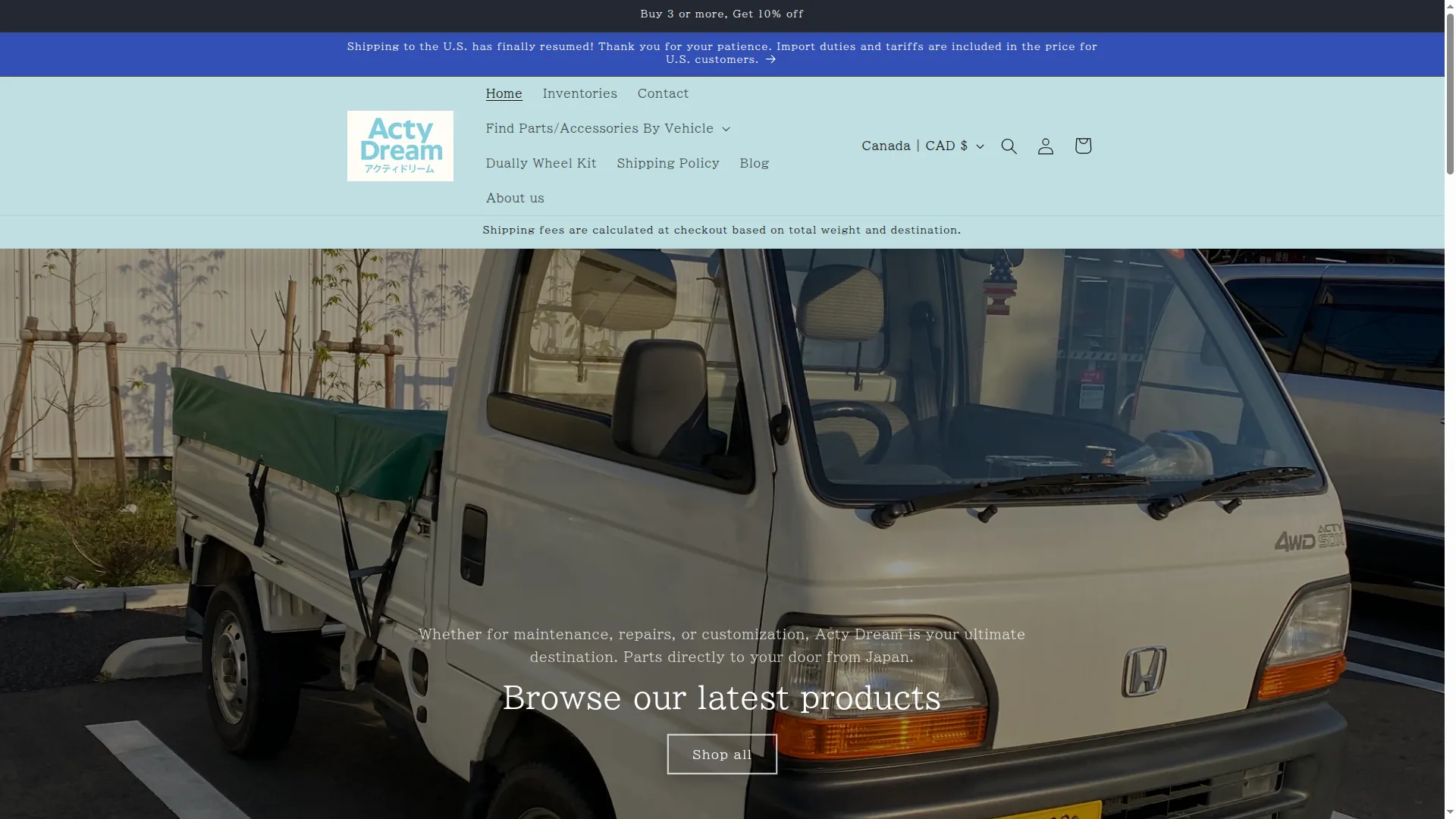The height and width of the screenshot is (819, 1456).
Task: Click the shipping fees calculated at checkout text
Action: [x=722, y=231]
